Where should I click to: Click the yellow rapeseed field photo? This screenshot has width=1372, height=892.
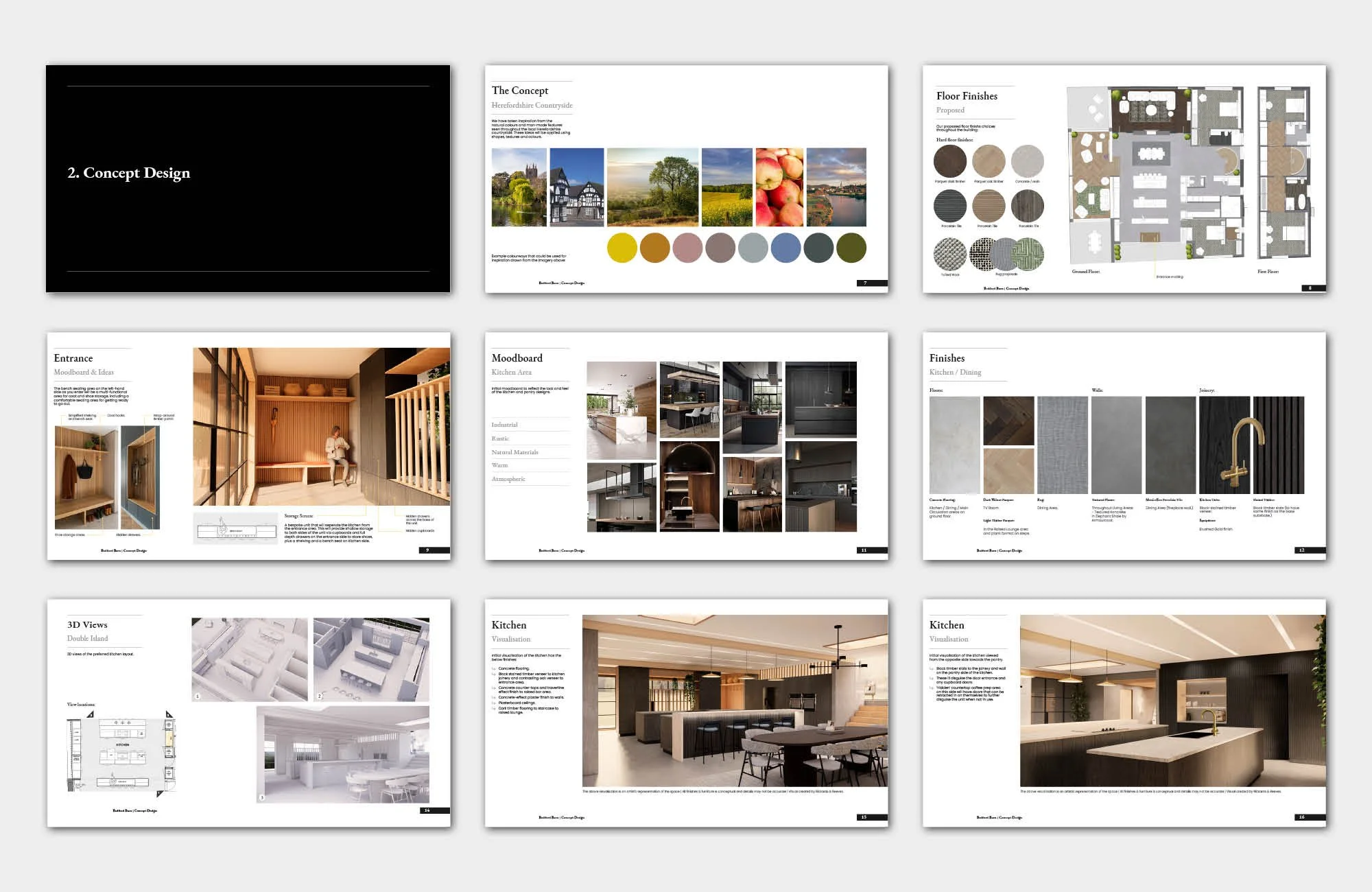click(x=726, y=187)
